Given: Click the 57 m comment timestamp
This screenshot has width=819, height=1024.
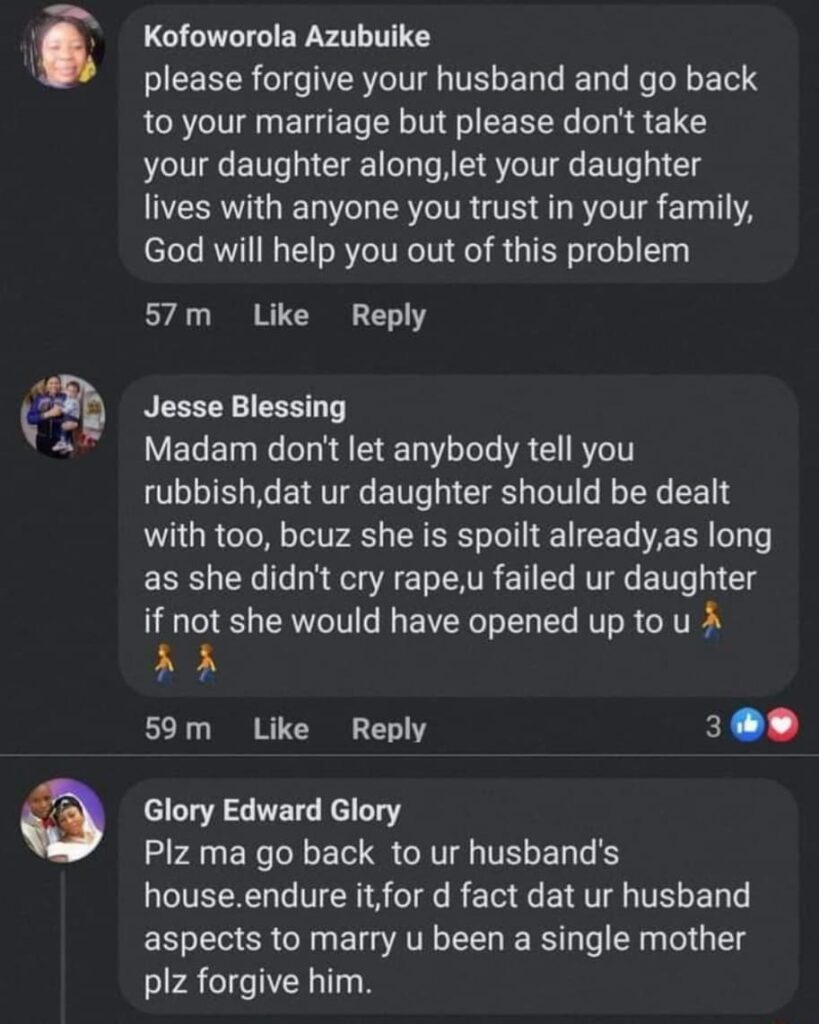Looking at the screenshot, I should click(178, 316).
